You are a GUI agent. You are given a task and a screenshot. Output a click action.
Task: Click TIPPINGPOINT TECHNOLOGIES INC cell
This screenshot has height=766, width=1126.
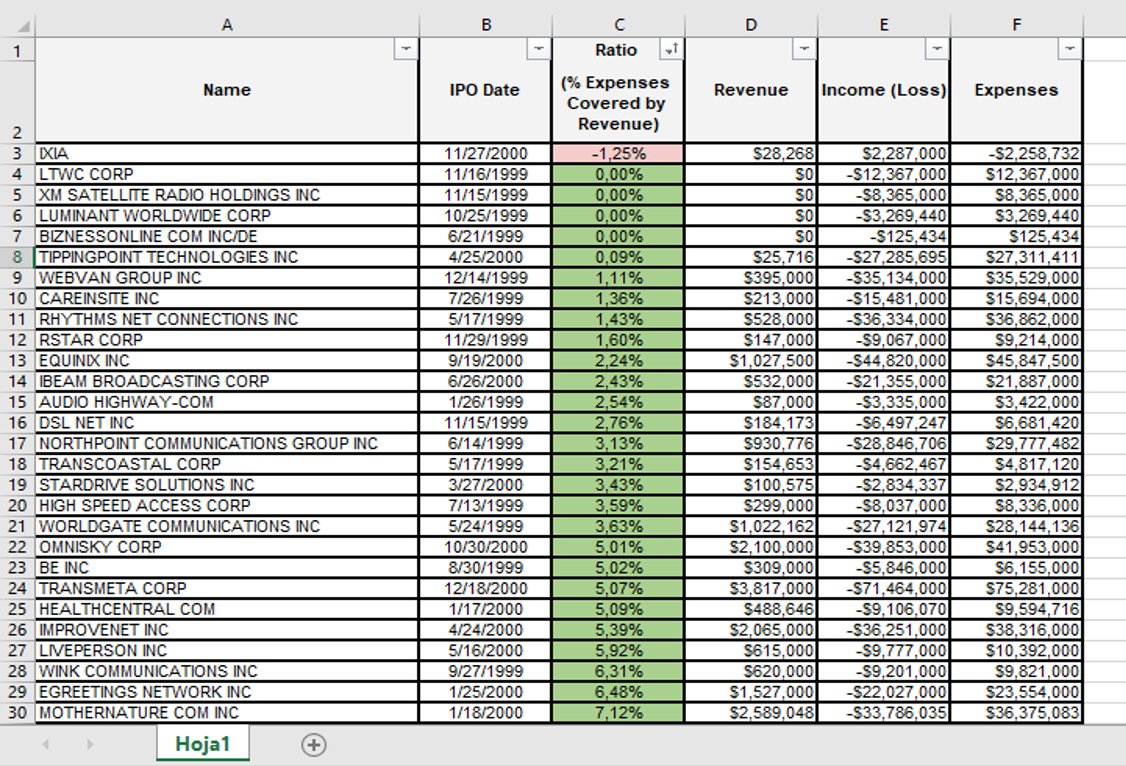[x=227, y=257]
